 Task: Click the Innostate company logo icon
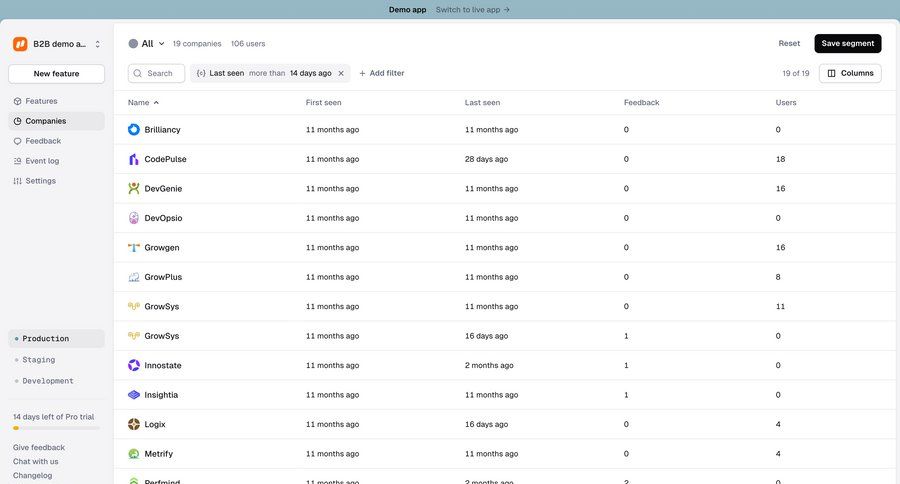[134, 365]
